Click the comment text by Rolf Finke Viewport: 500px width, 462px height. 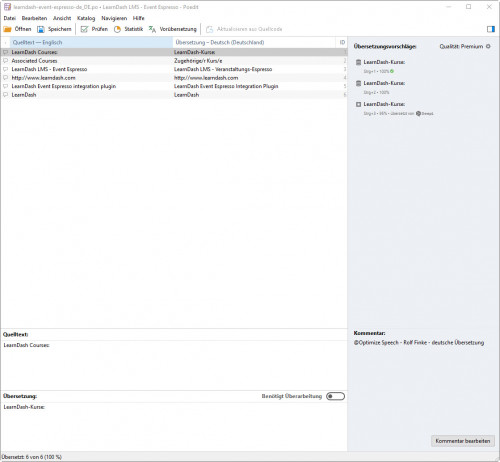pyautogui.click(x=419, y=343)
